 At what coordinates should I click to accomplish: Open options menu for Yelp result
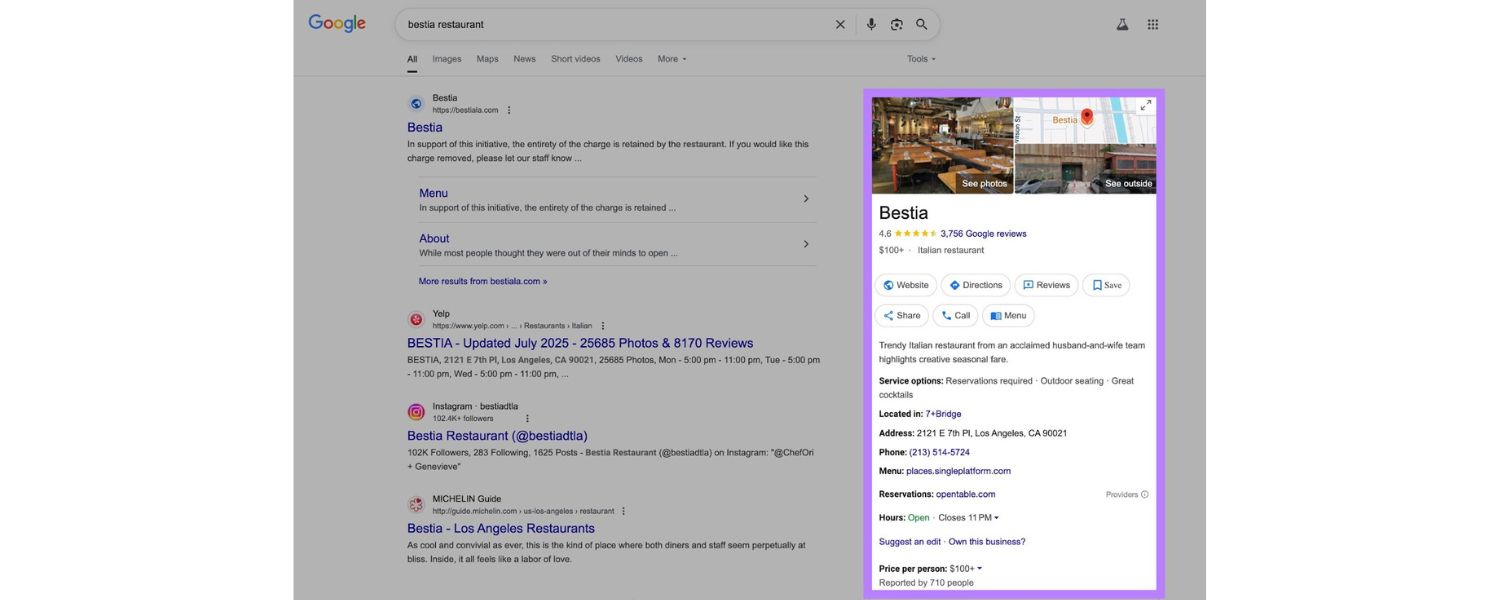[x=603, y=326]
